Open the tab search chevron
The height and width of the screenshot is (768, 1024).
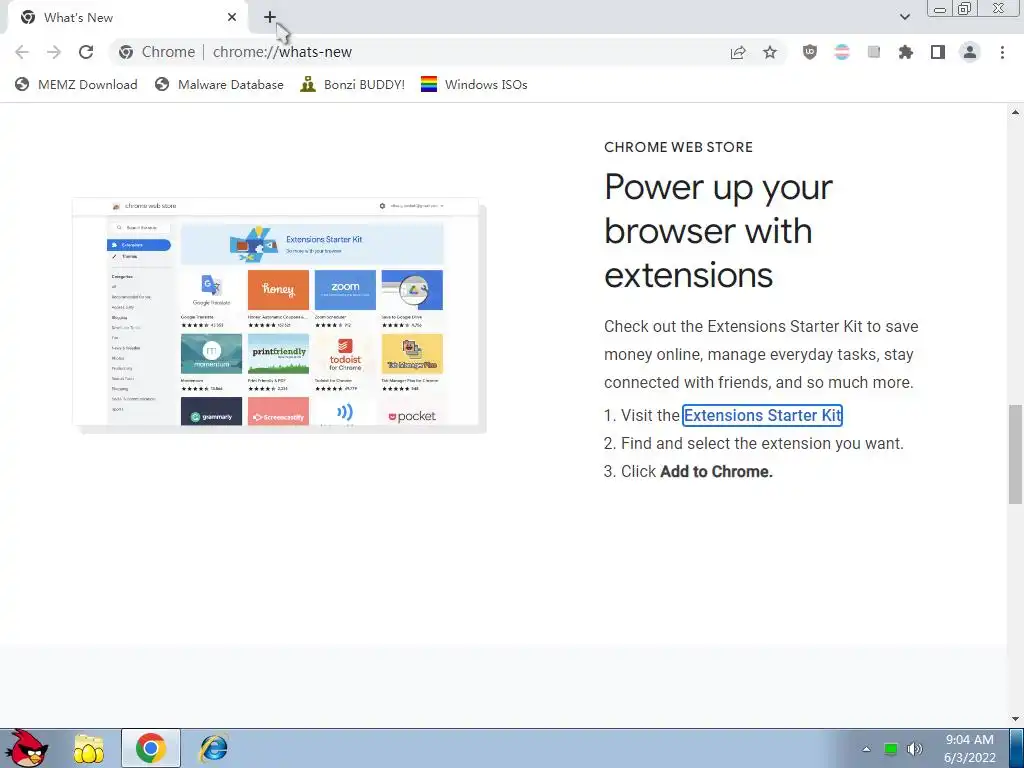[904, 17]
